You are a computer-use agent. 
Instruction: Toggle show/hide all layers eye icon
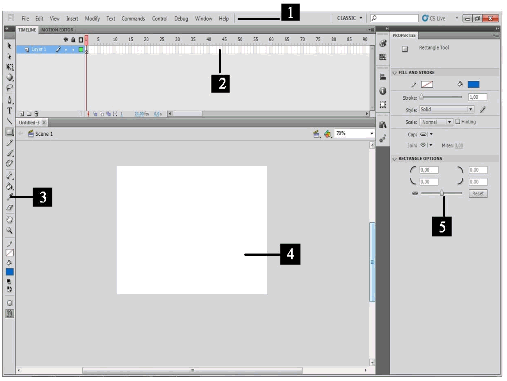coord(66,40)
